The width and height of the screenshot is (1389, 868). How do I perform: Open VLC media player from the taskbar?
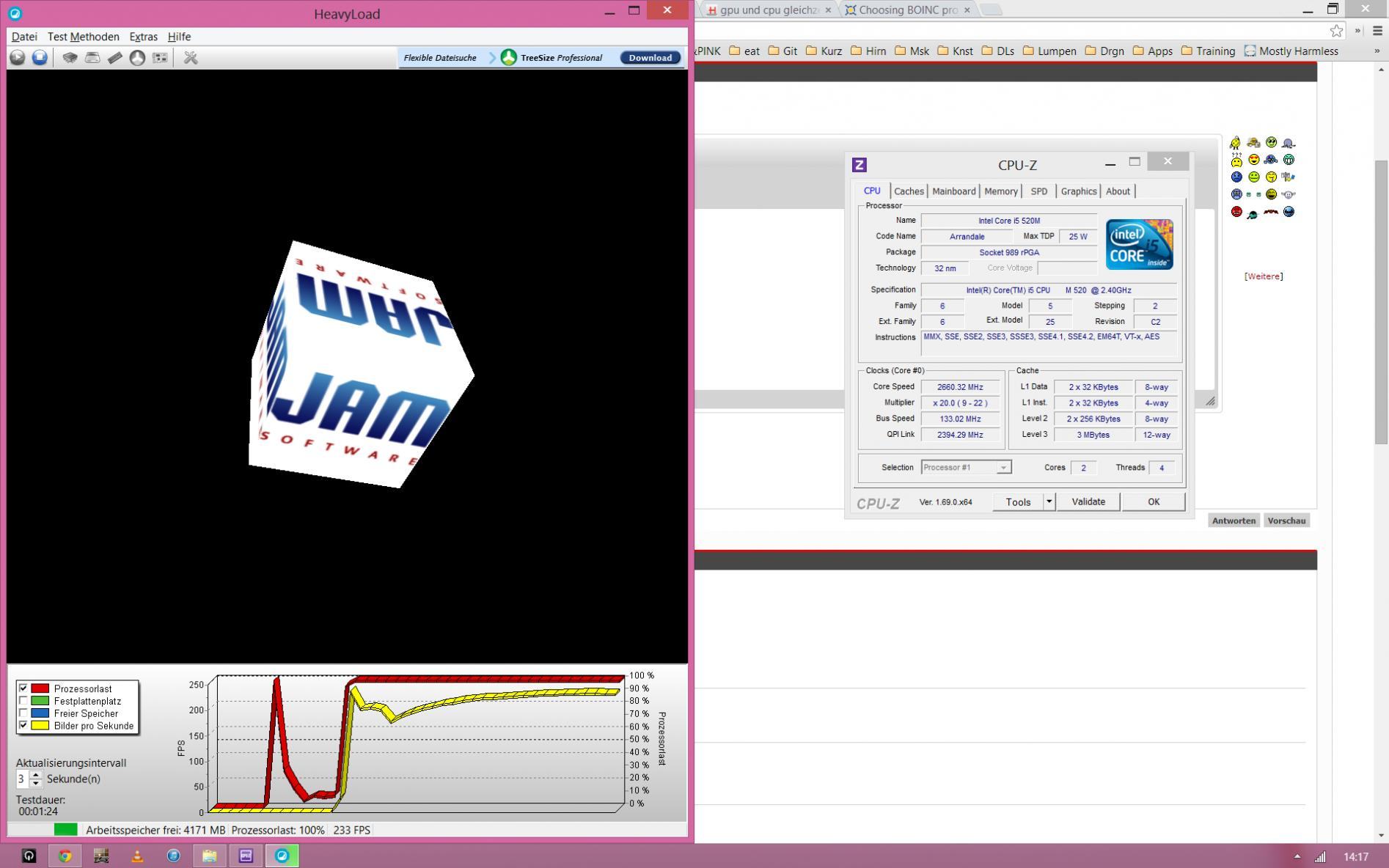click(x=137, y=856)
